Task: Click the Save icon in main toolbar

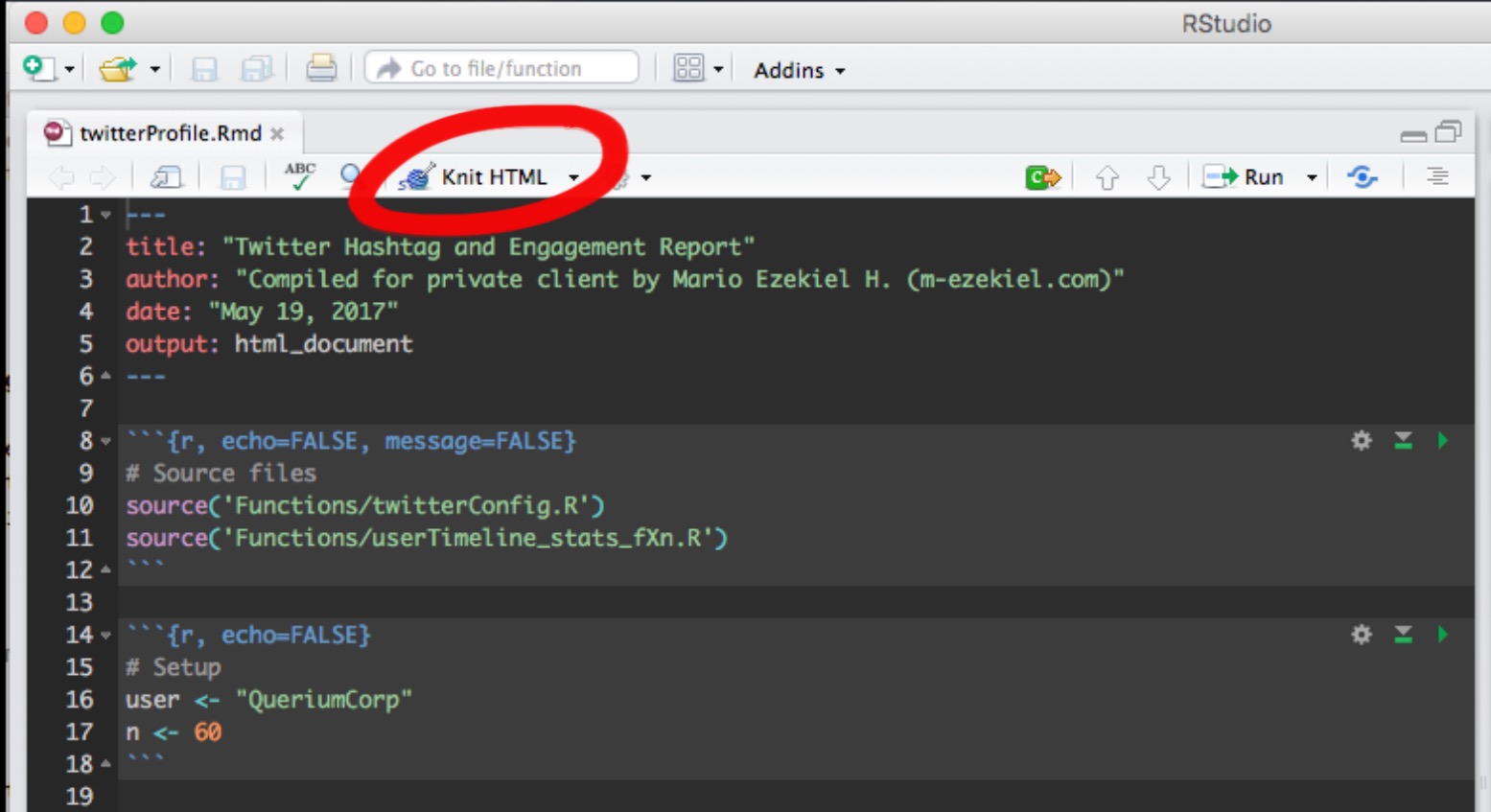Action: (x=204, y=69)
